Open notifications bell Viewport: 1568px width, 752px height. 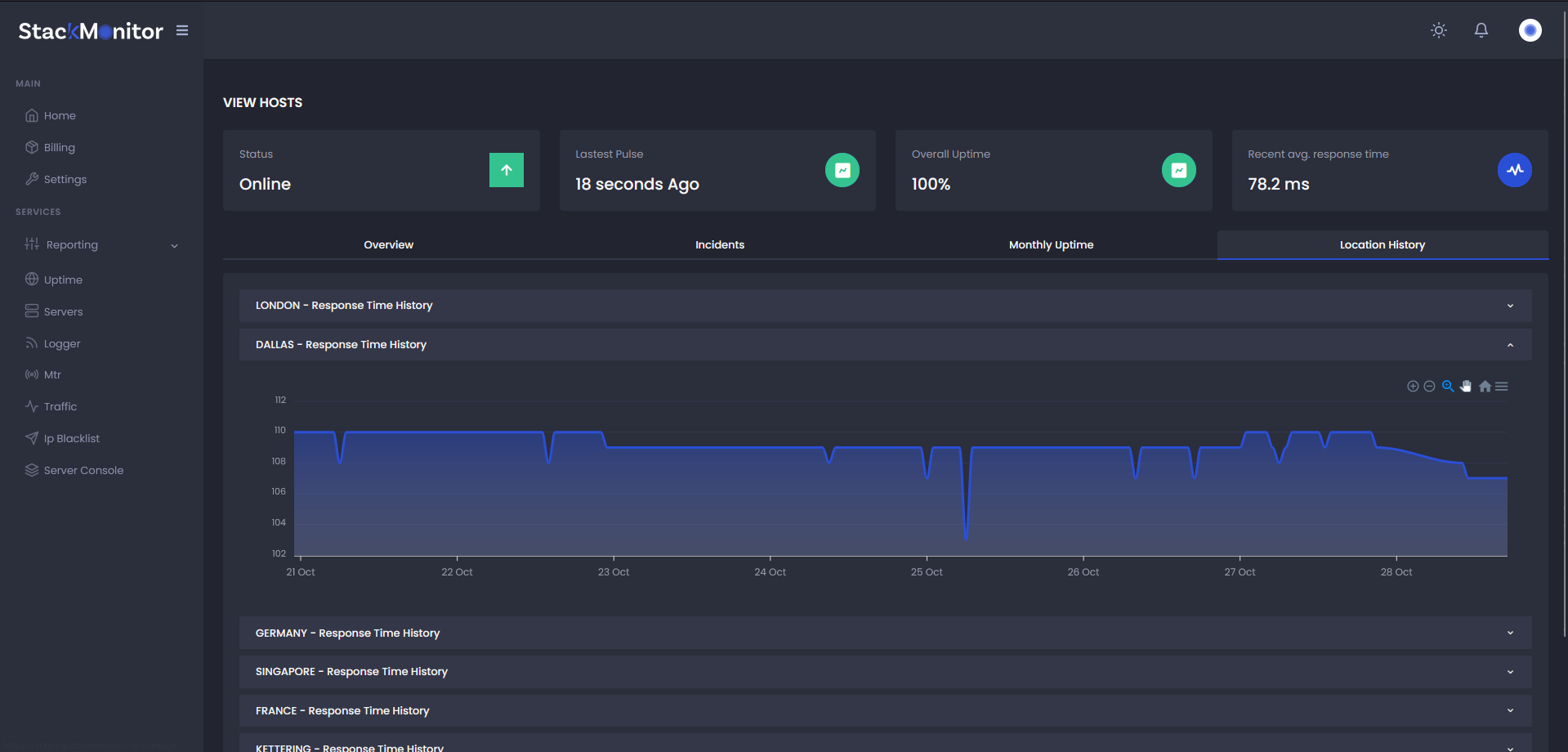(x=1481, y=30)
